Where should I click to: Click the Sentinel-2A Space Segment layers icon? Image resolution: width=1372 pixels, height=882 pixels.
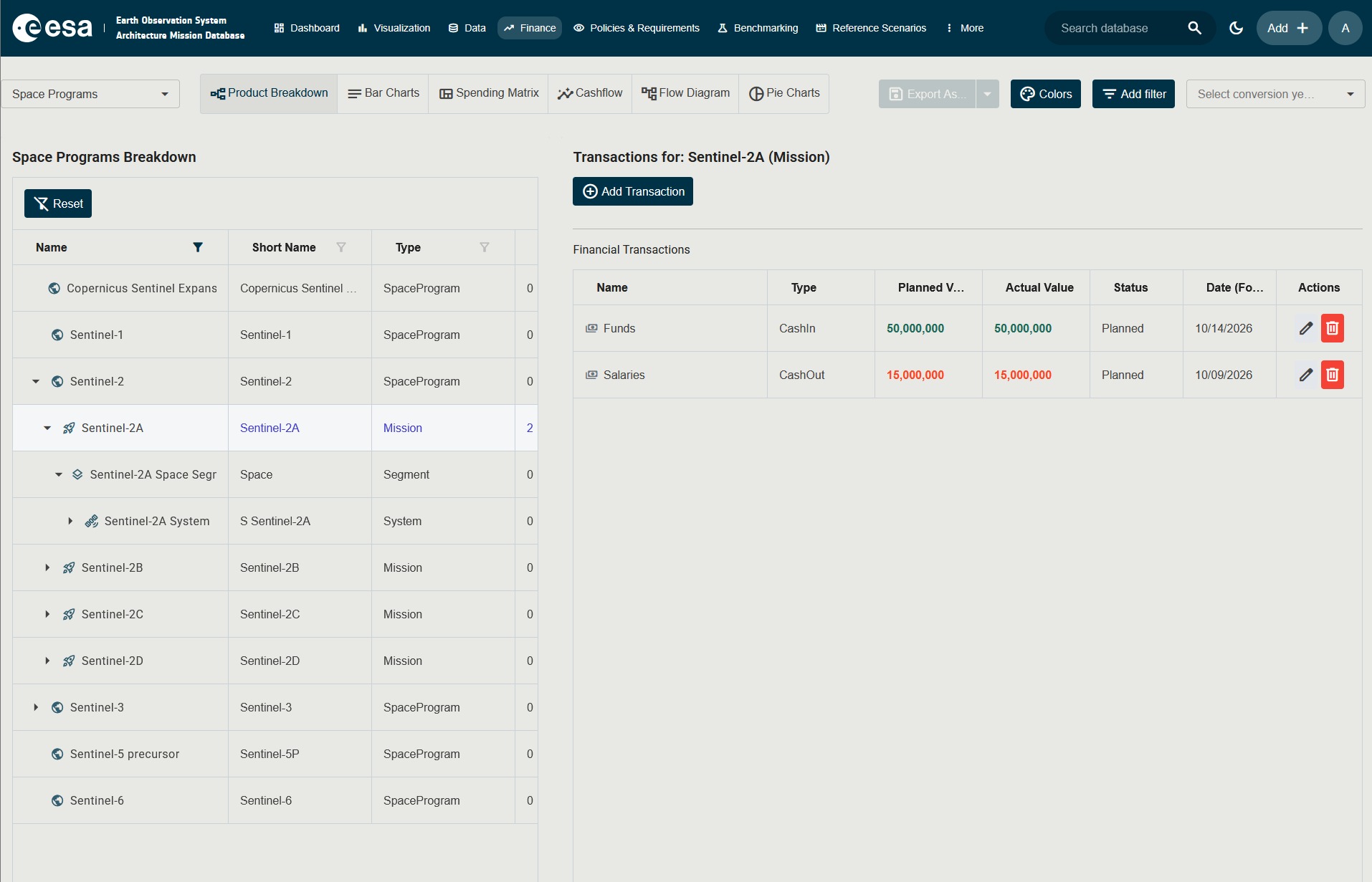pos(77,474)
